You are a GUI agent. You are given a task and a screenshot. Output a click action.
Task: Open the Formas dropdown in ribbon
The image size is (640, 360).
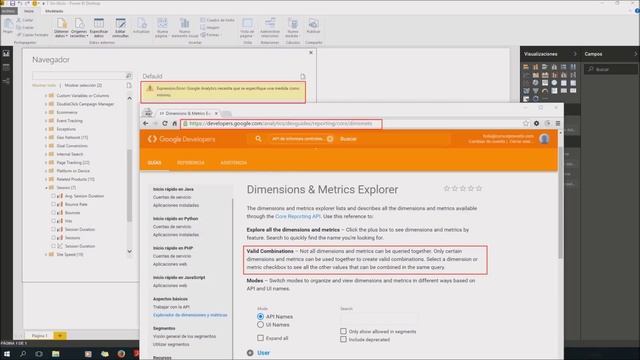coord(211,35)
